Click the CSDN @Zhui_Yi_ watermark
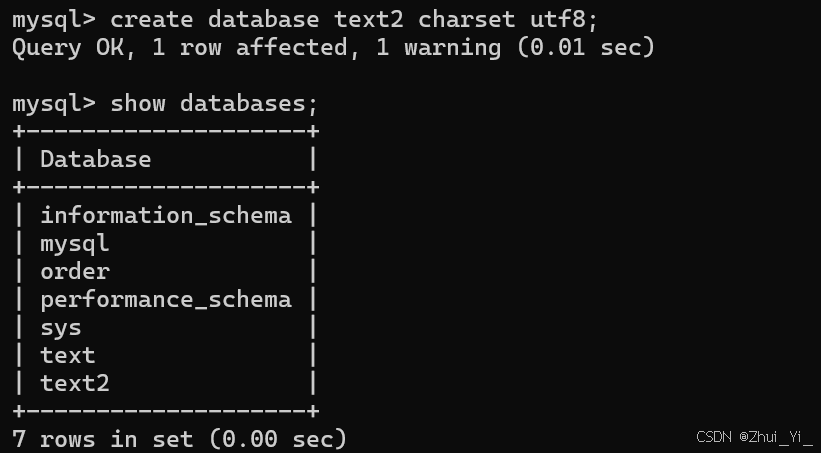Screen dimensions: 821x453 click(x=755, y=437)
